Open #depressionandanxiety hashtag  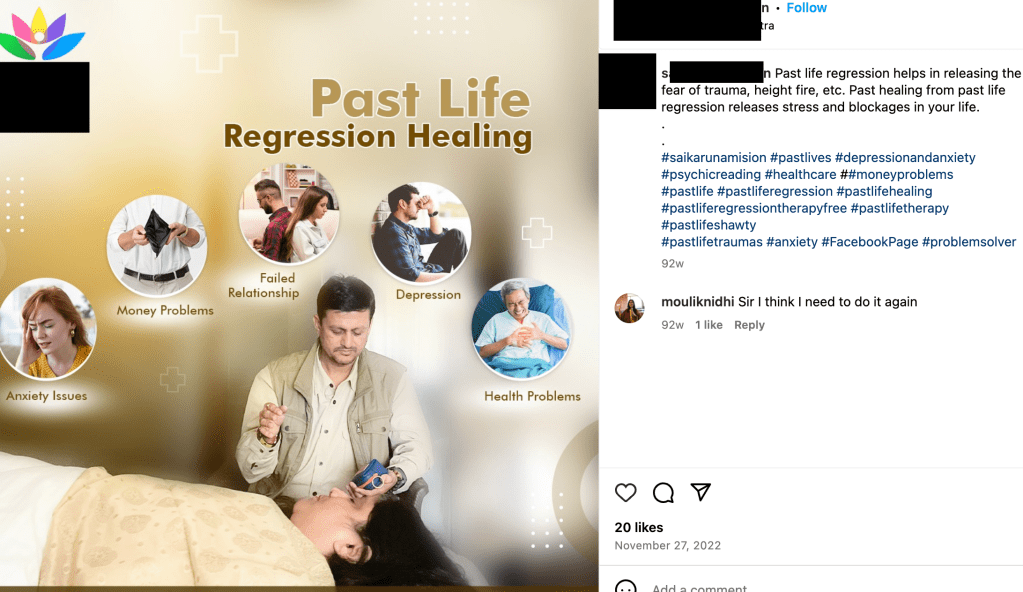point(905,157)
